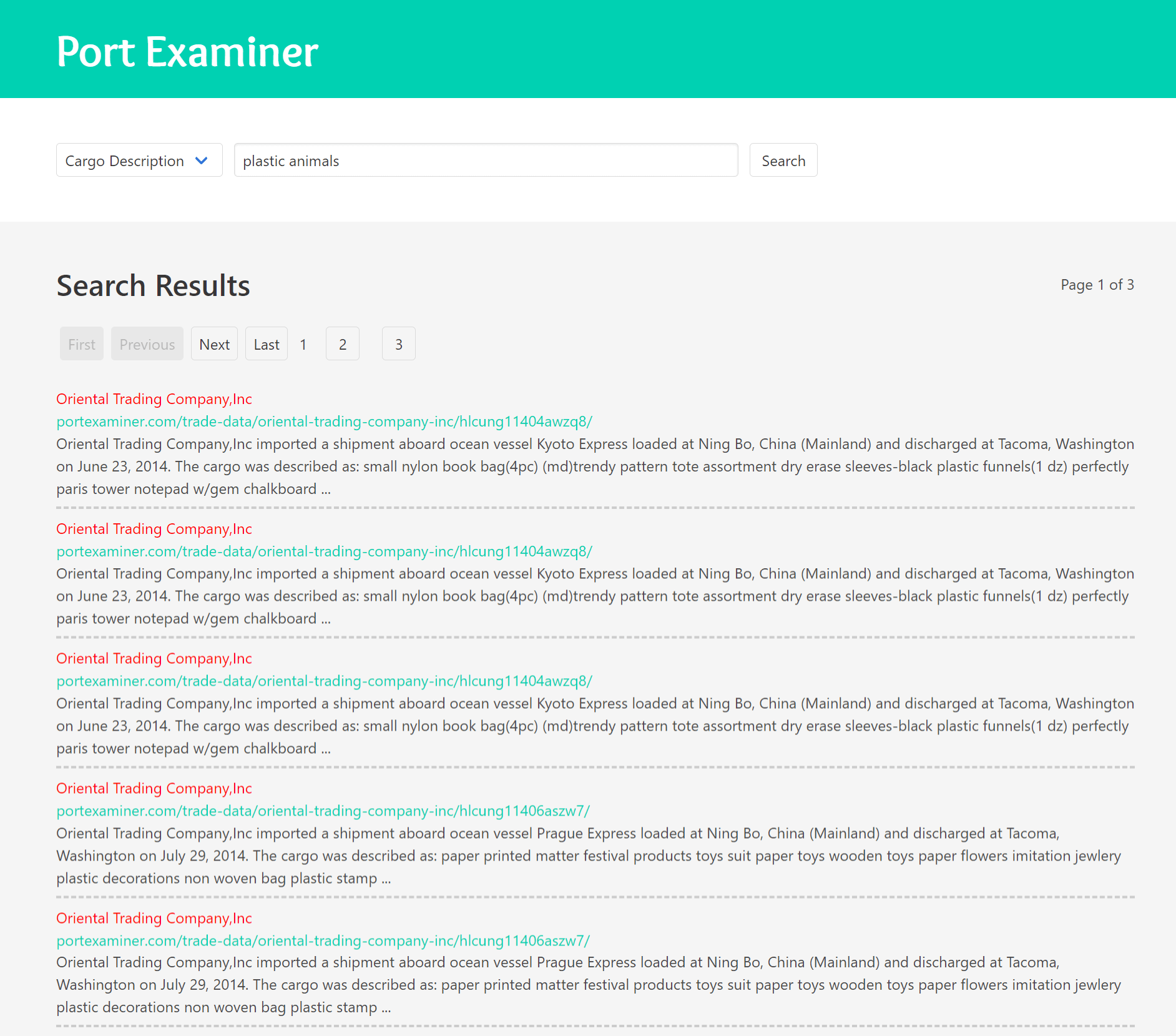This screenshot has height=1036, width=1176.
Task: Open first Oriental Trading Company,Inc result title
Action: pyautogui.click(x=154, y=399)
